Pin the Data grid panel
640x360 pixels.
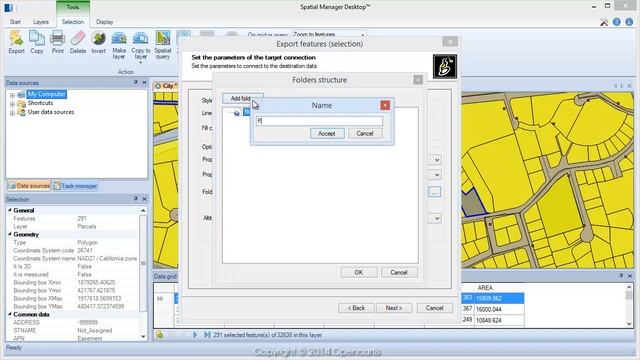coord(621,276)
